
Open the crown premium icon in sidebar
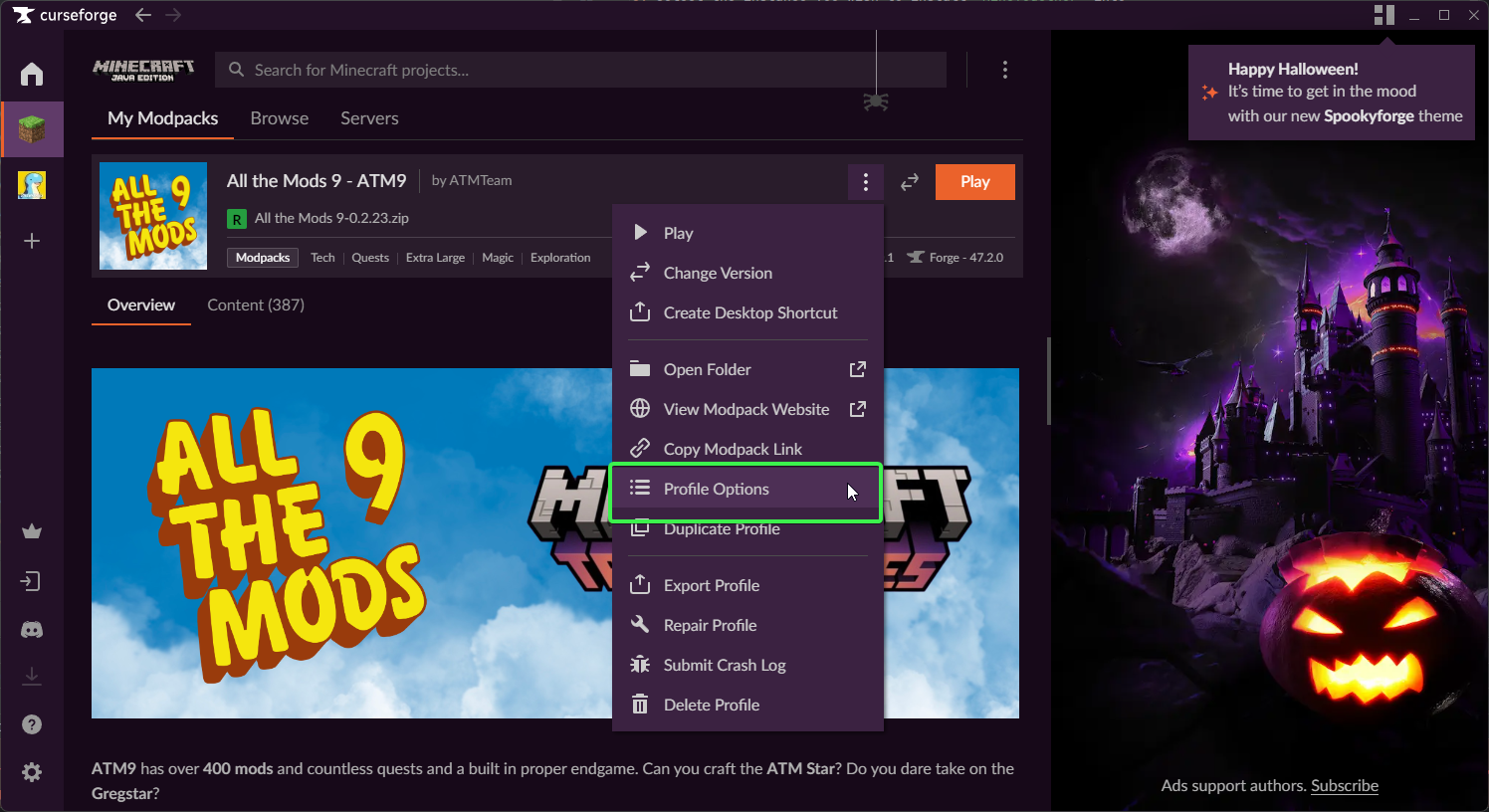click(x=32, y=531)
